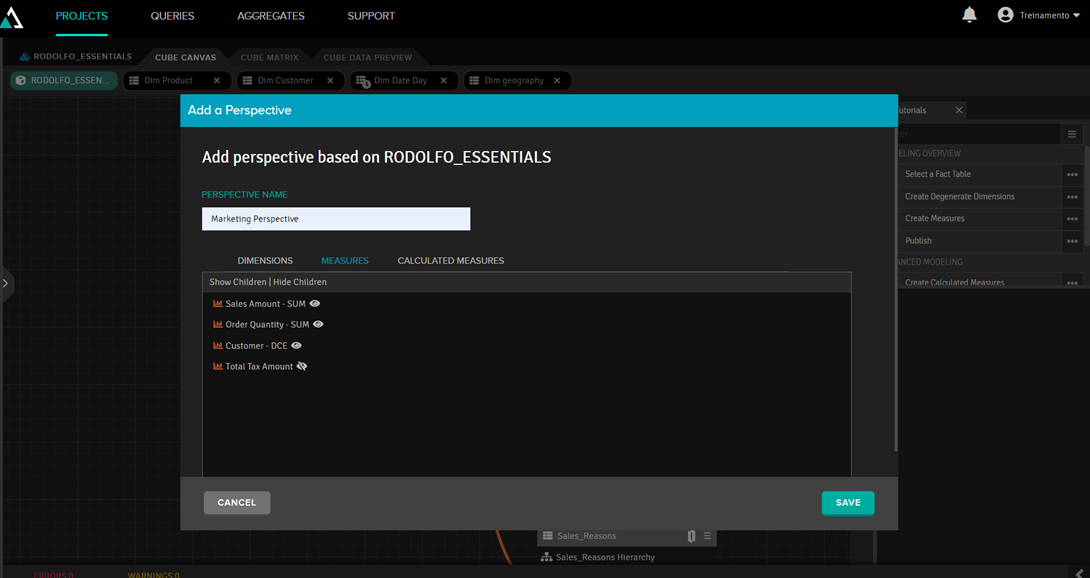Hide the Customer - DCE measure
The width and height of the screenshot is (1090, 578).
point(296,346)
